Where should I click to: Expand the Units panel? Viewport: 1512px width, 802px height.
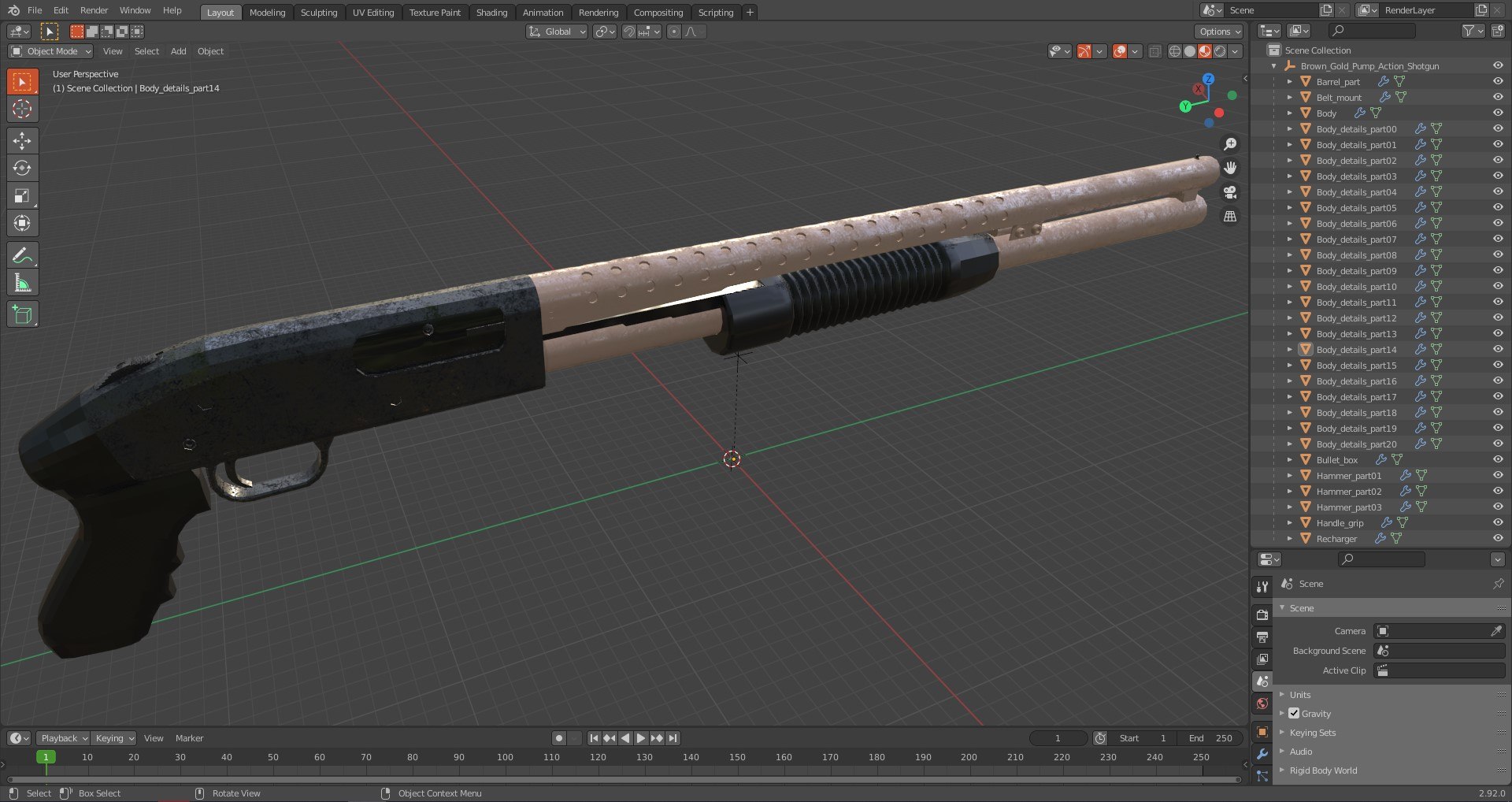tap(1300, 695)
